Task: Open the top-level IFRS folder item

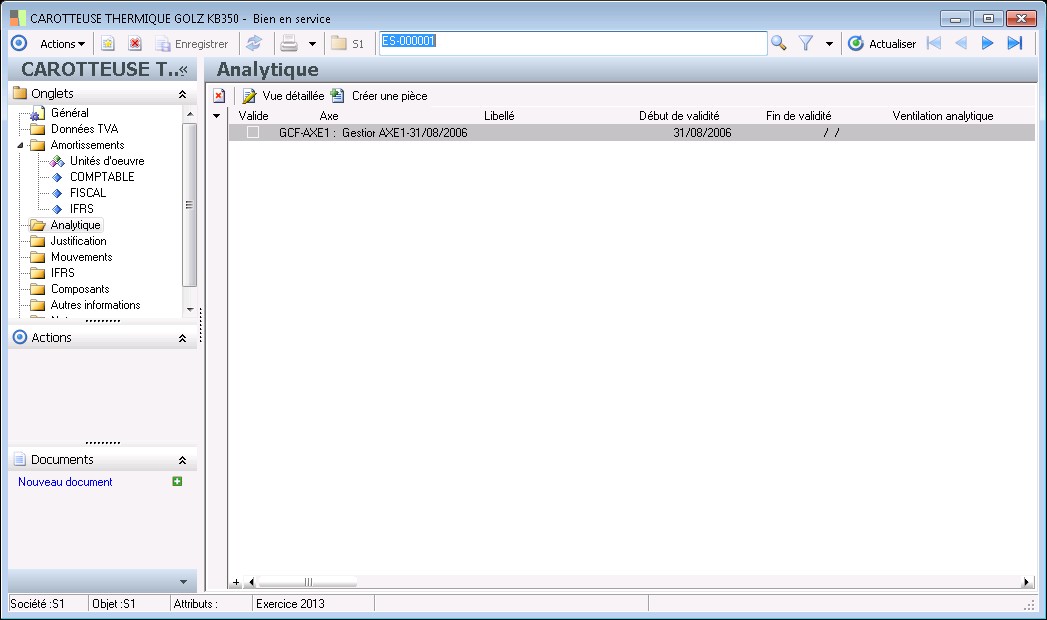Action: (x=63, y=273)
